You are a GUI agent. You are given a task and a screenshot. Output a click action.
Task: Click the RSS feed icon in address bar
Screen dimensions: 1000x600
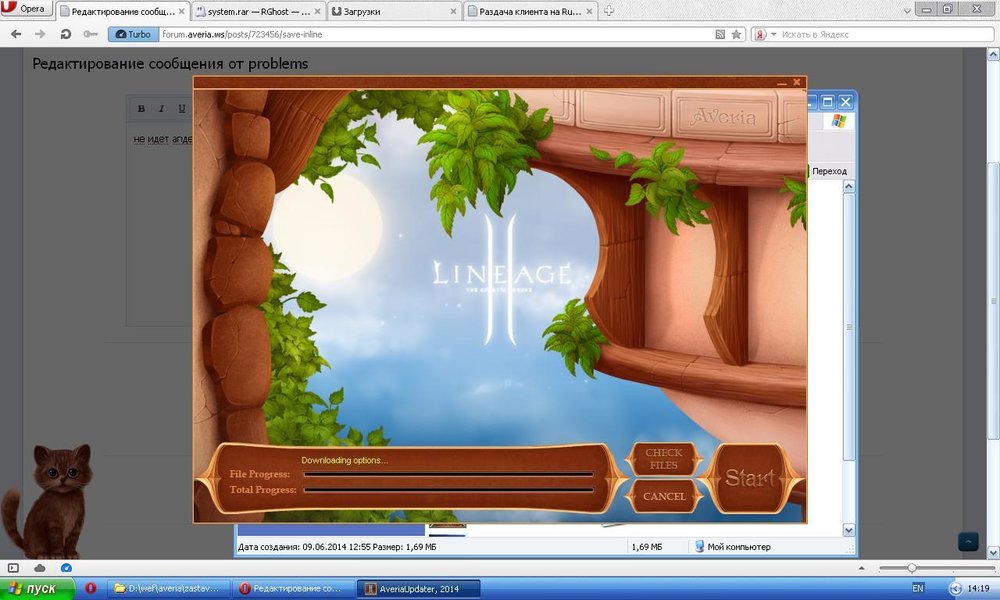720,34
